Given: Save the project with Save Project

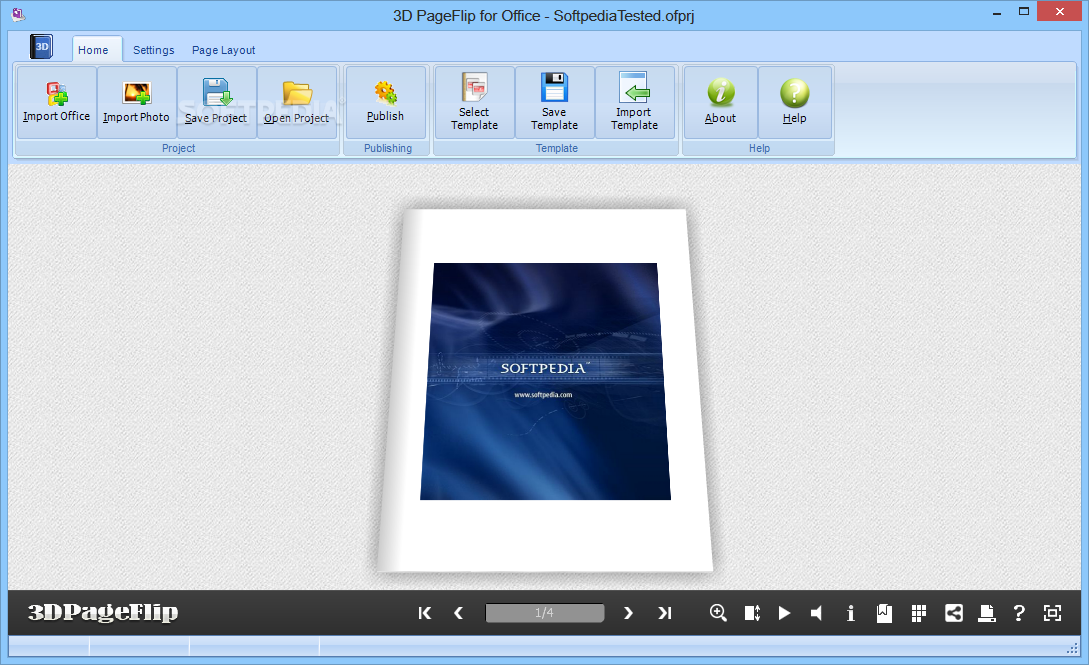Looking at the screenshot, I should pyautogui.click(x=216, y=103).
